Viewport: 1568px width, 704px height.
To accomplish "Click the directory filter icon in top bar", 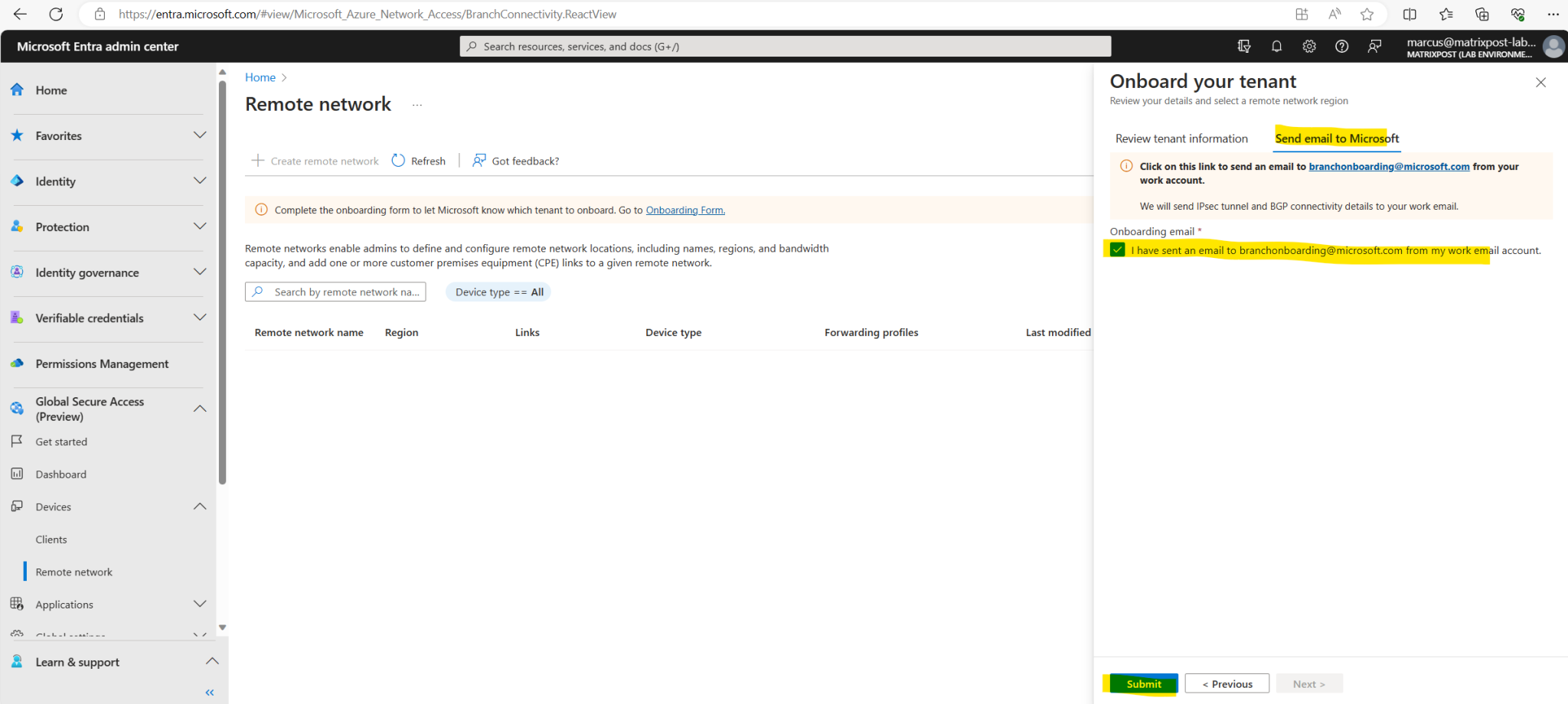I will 1244,46.
